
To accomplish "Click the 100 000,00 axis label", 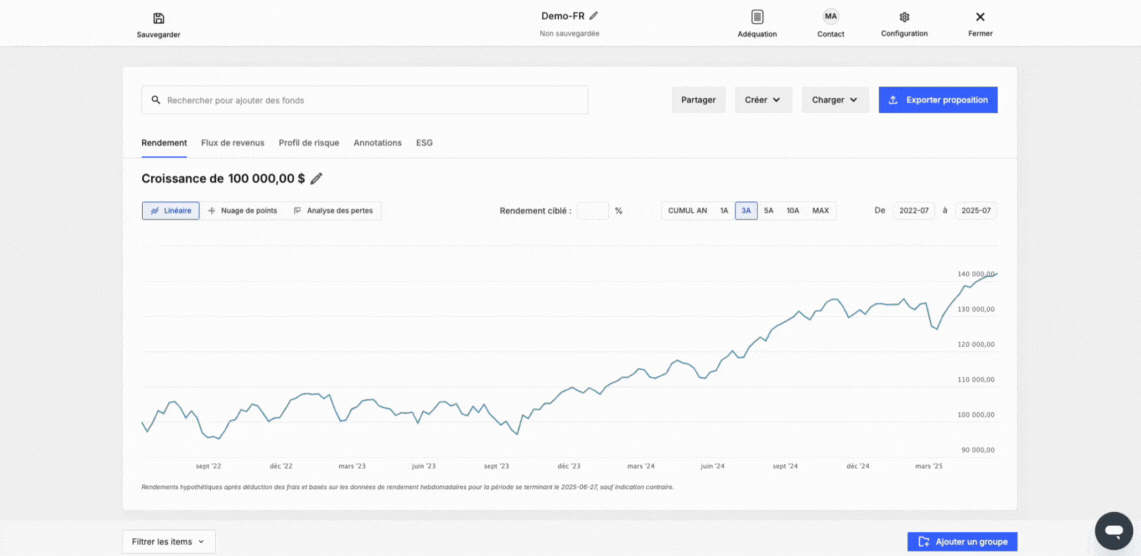I will pyautogui.click(x=977, y=415).
